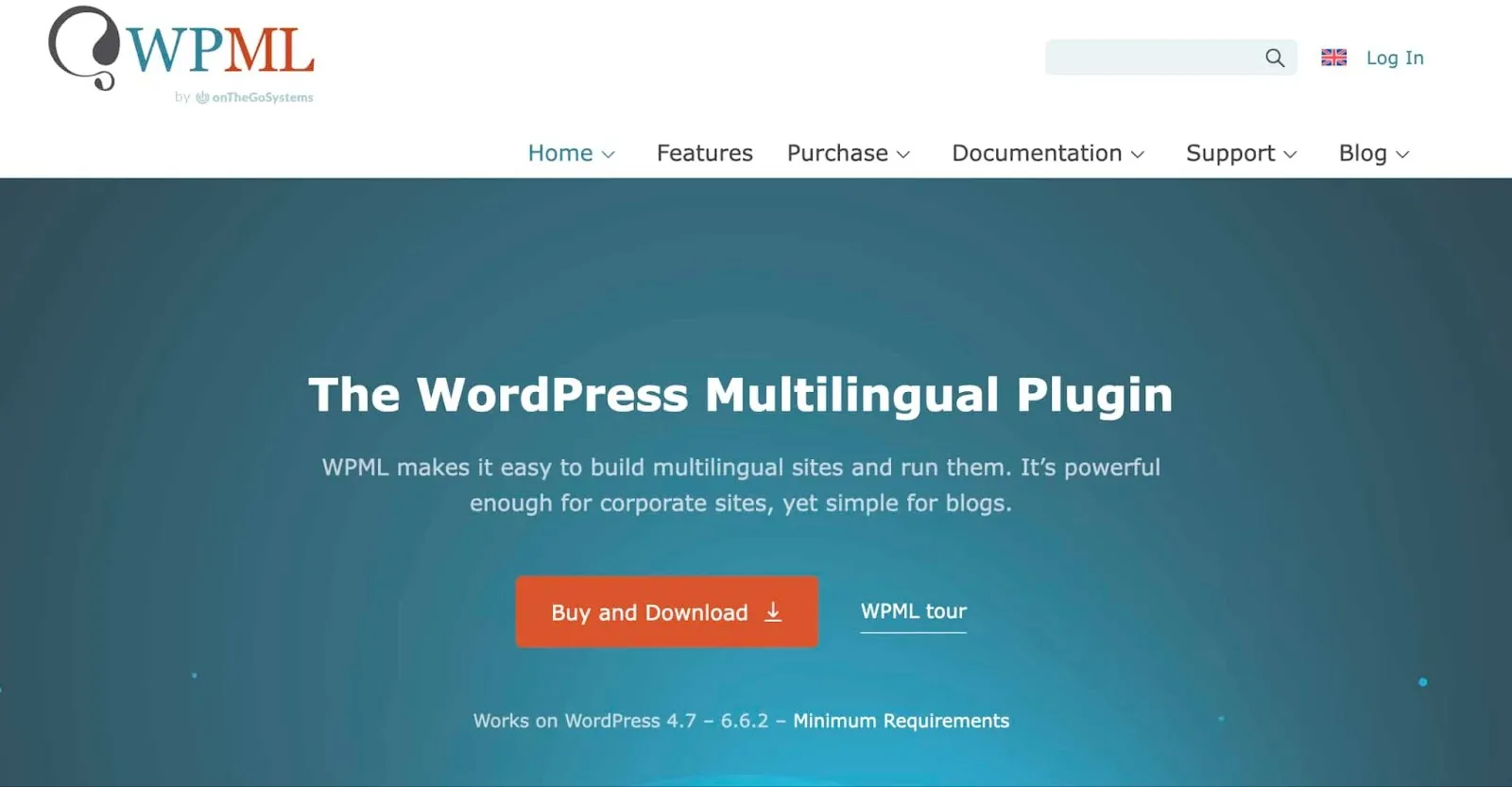Click the text "Works on WordPress 4.7 – 6.6.2"
This screenshot has height=787, width=1512.
click(x=621, y=721)
